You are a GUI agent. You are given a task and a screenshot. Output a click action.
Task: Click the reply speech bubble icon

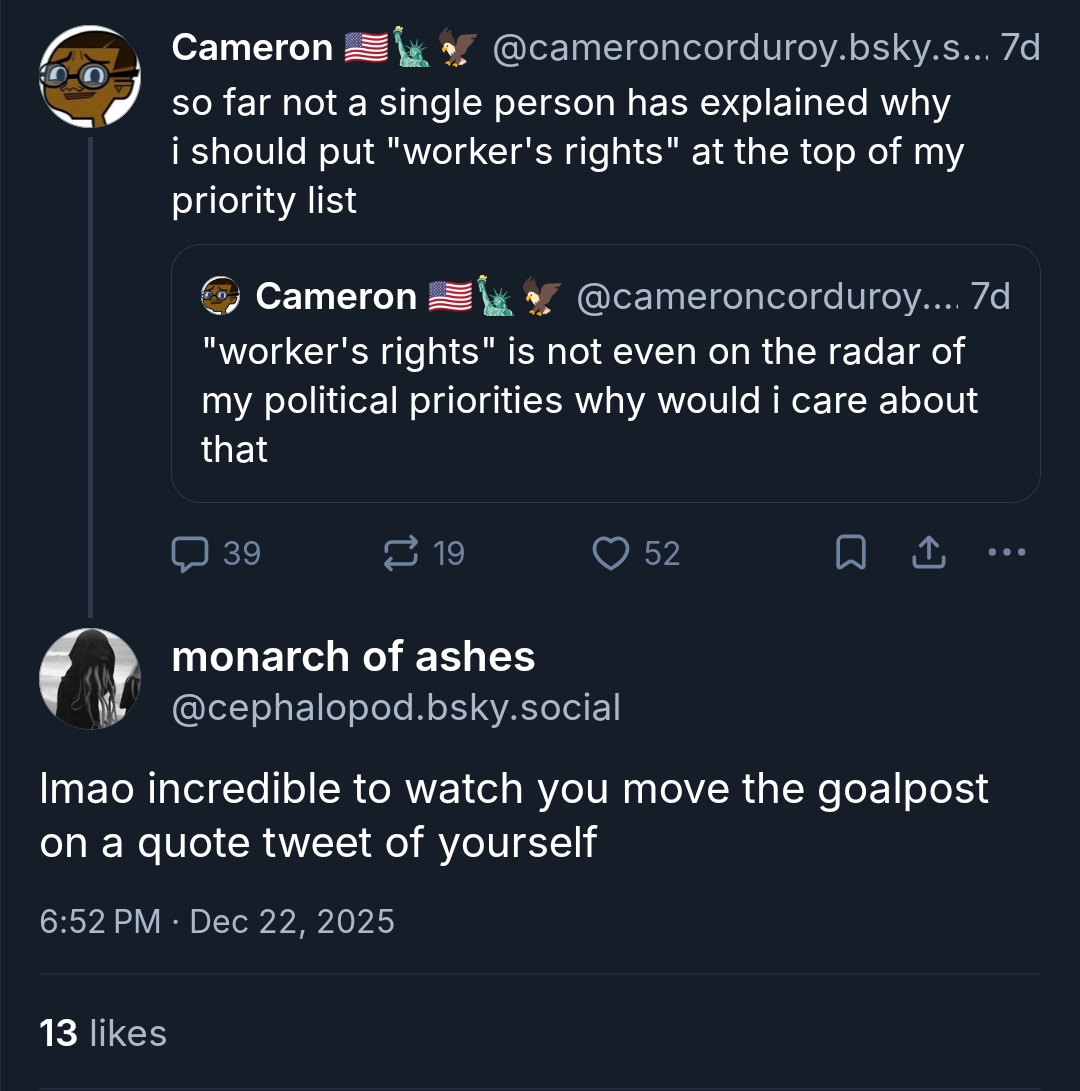[x=188, y=553]
